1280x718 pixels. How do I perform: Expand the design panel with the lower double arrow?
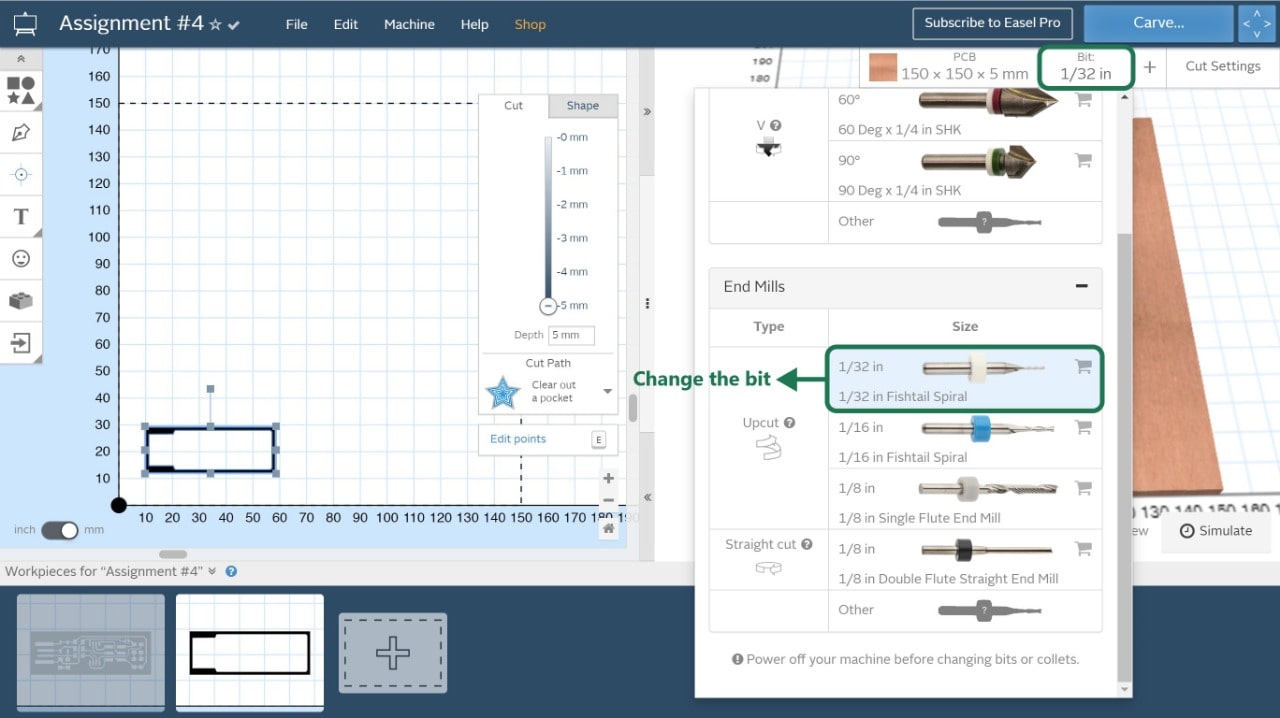pyautogui.click(x=647, y=497)
